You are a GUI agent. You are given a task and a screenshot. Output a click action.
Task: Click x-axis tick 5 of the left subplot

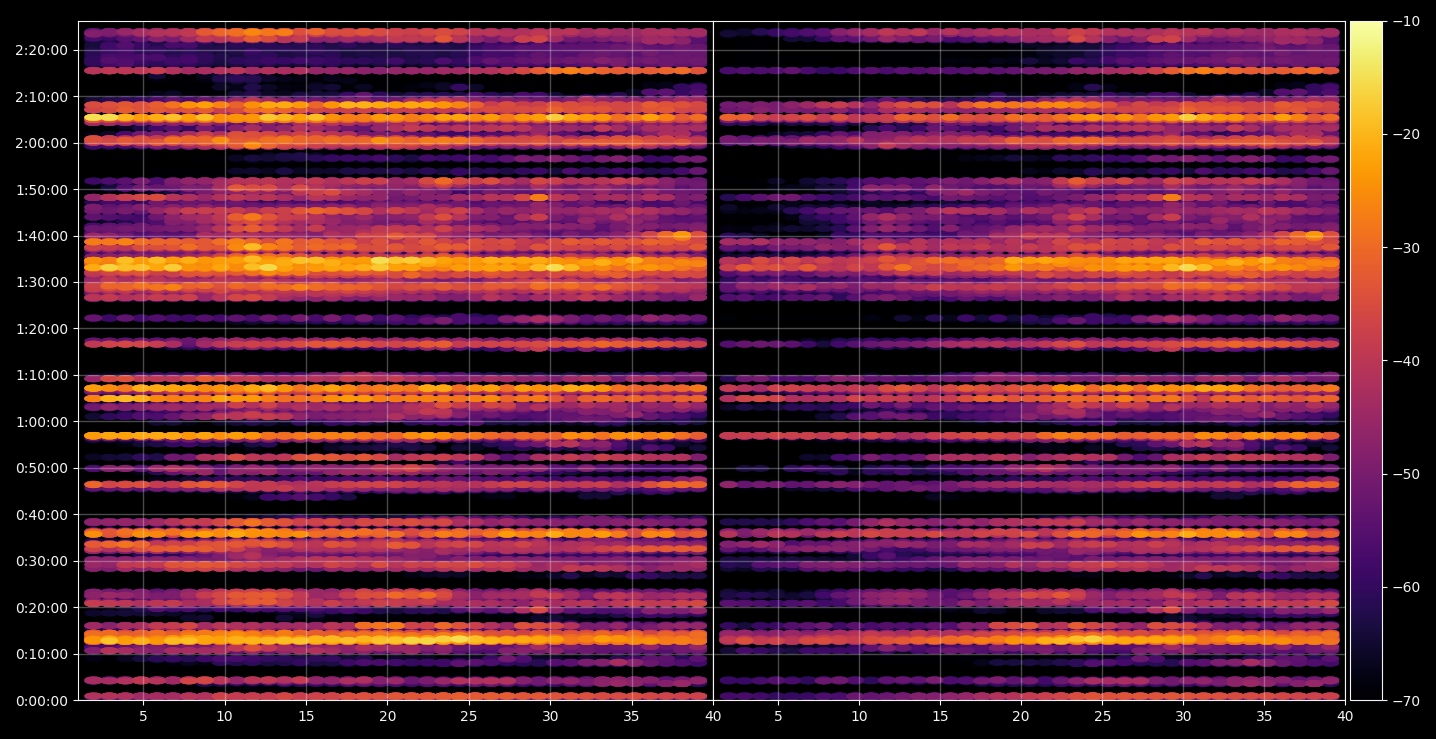143,716
